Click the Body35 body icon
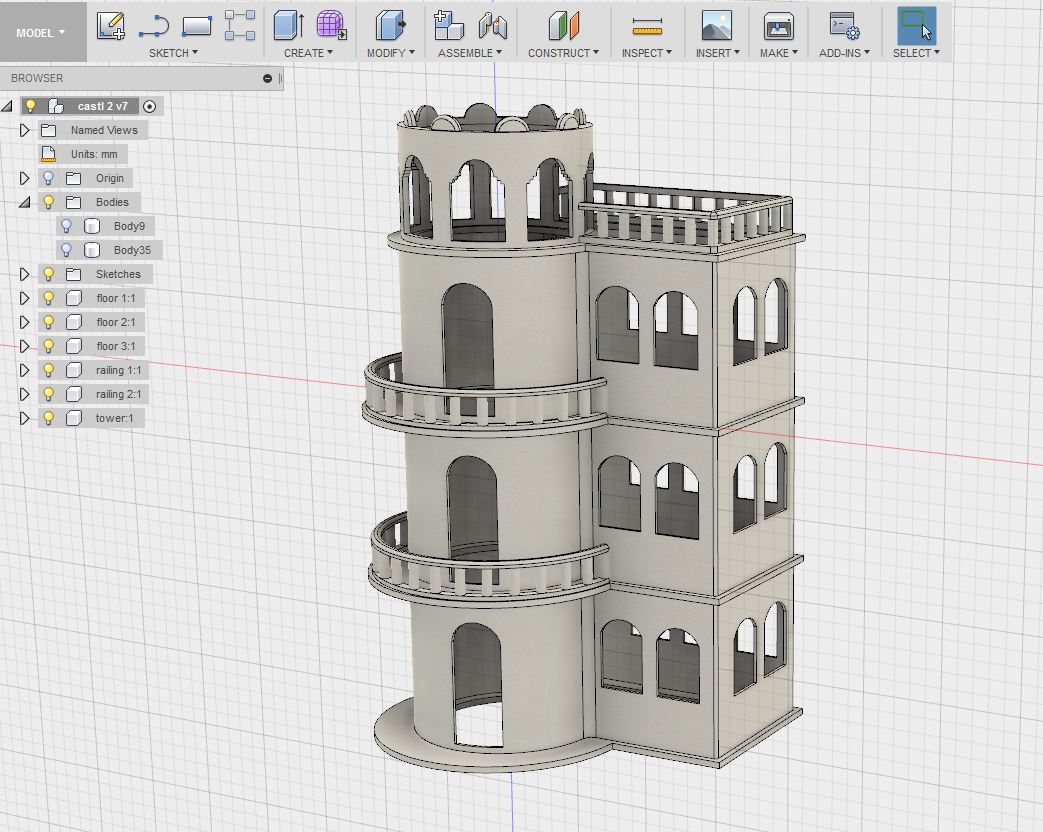 [x=92, y=250]
